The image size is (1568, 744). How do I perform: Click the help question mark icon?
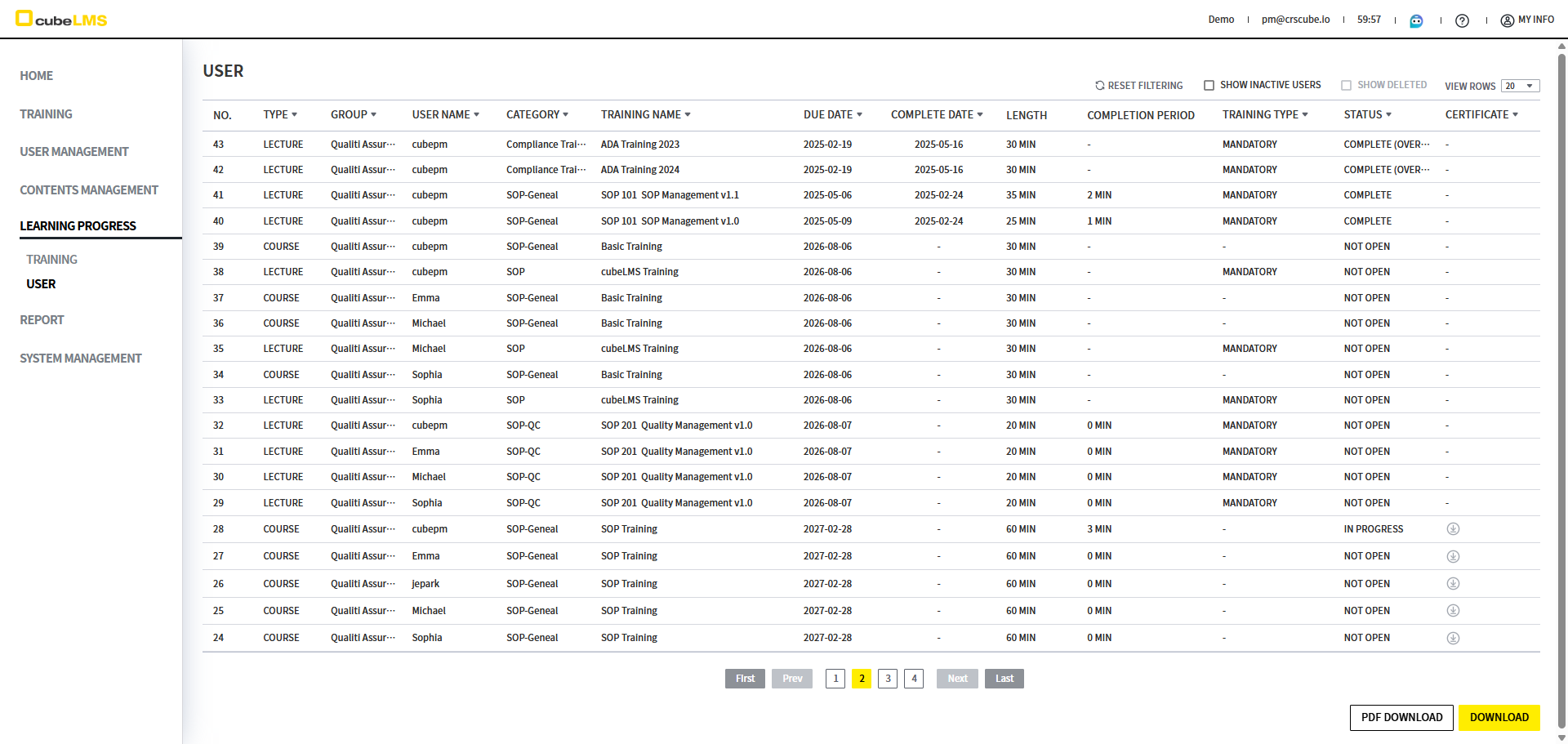(x=1462, y=20)
